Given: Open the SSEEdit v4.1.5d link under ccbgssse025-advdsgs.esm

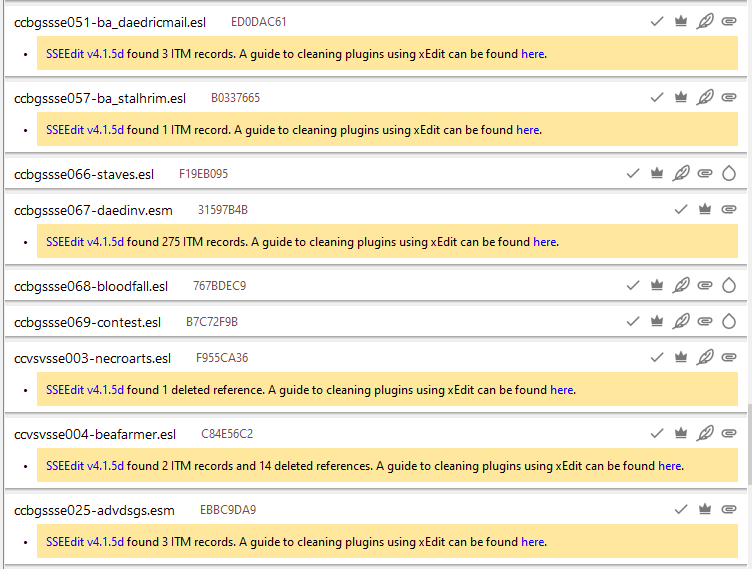Looking at the screenshot, I should pyautogui.click(x=85, y=542).
